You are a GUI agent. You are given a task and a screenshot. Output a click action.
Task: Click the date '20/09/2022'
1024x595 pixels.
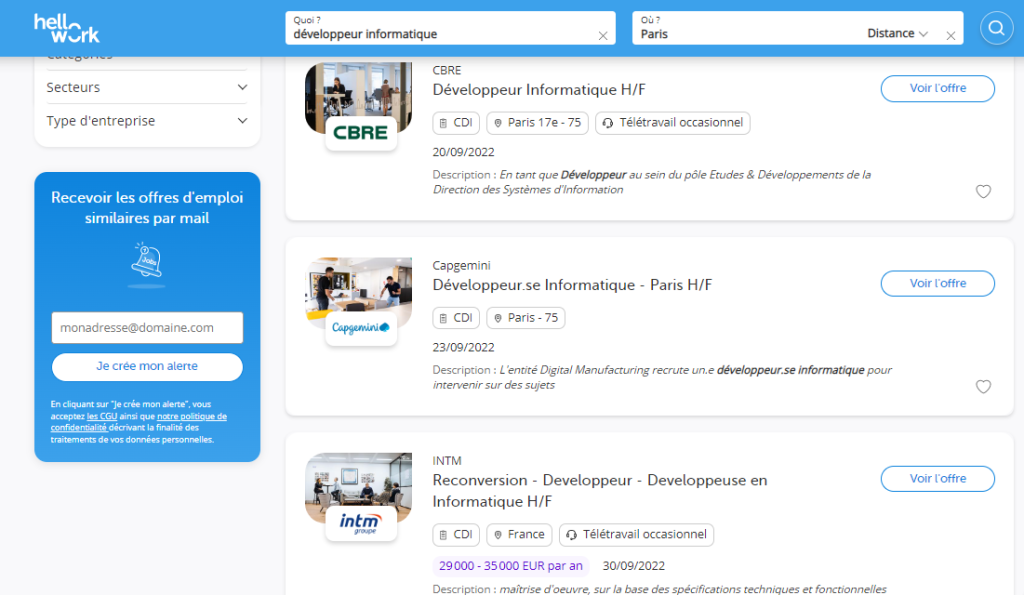coord(463,152)
